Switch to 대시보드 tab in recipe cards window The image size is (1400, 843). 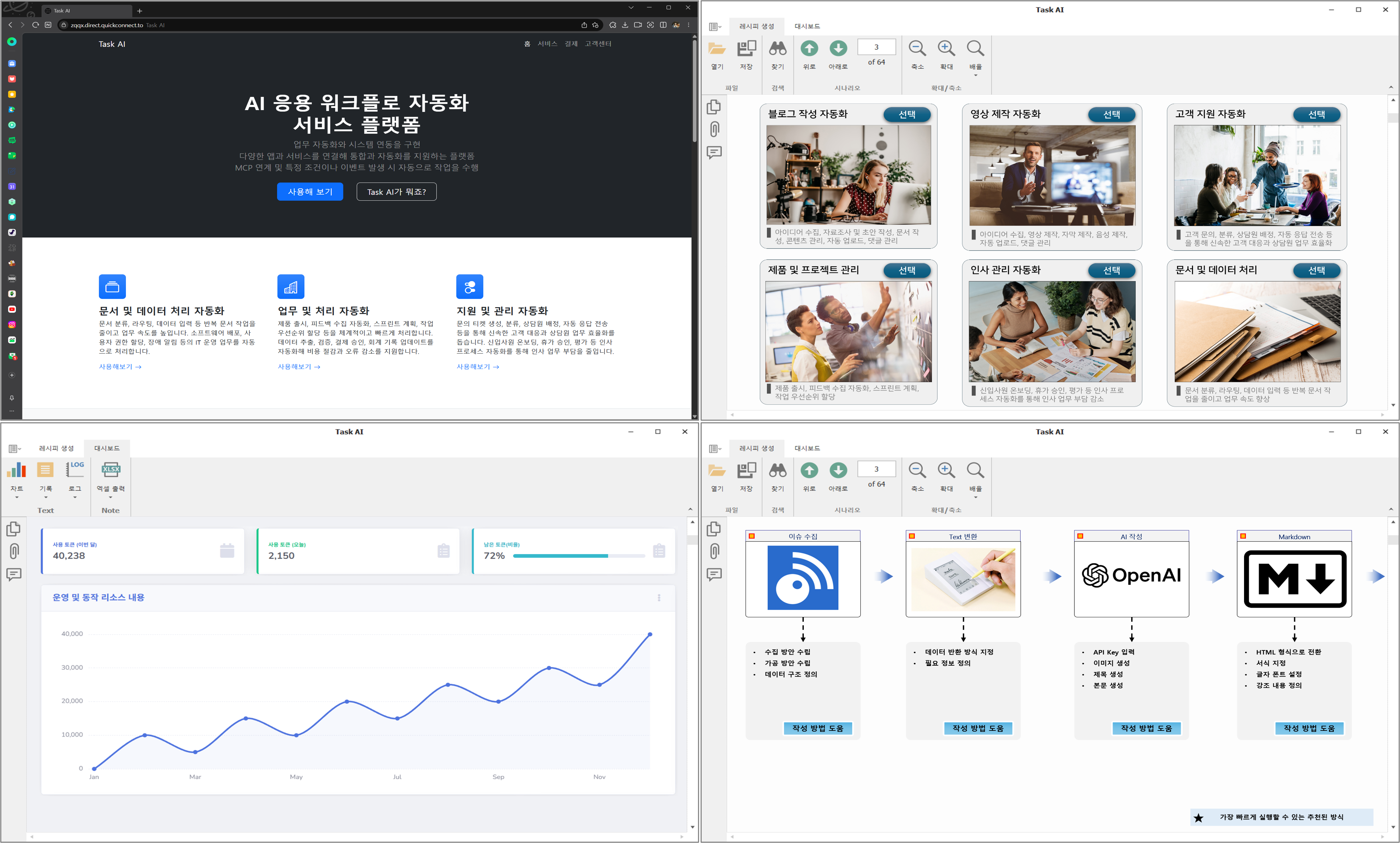(807, 26)
